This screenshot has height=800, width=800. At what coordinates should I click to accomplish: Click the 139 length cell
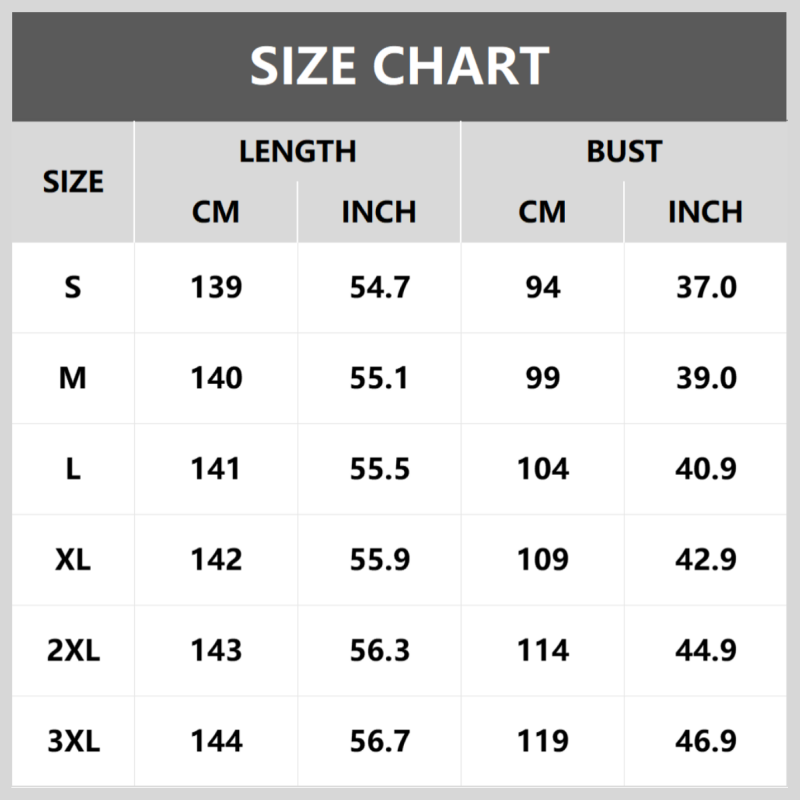pyautogui.click(x=216, y=288)
